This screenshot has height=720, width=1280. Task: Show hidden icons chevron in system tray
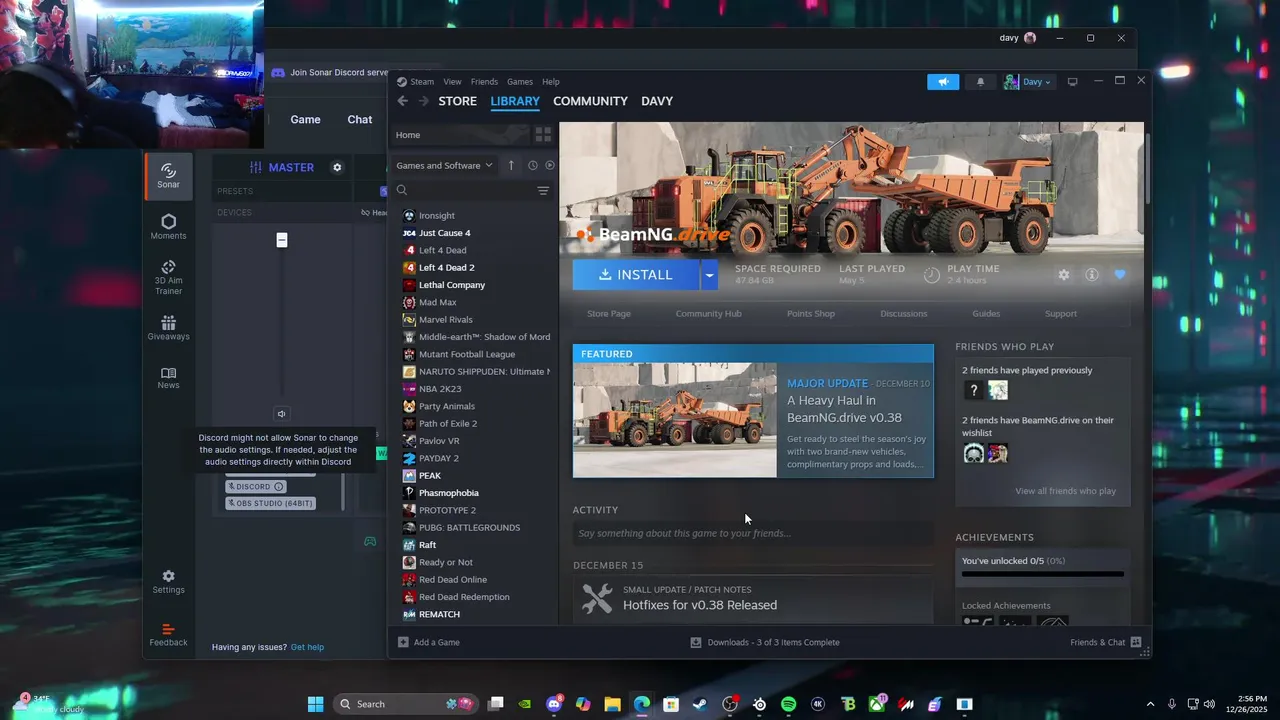click(x=1150, y=704)
